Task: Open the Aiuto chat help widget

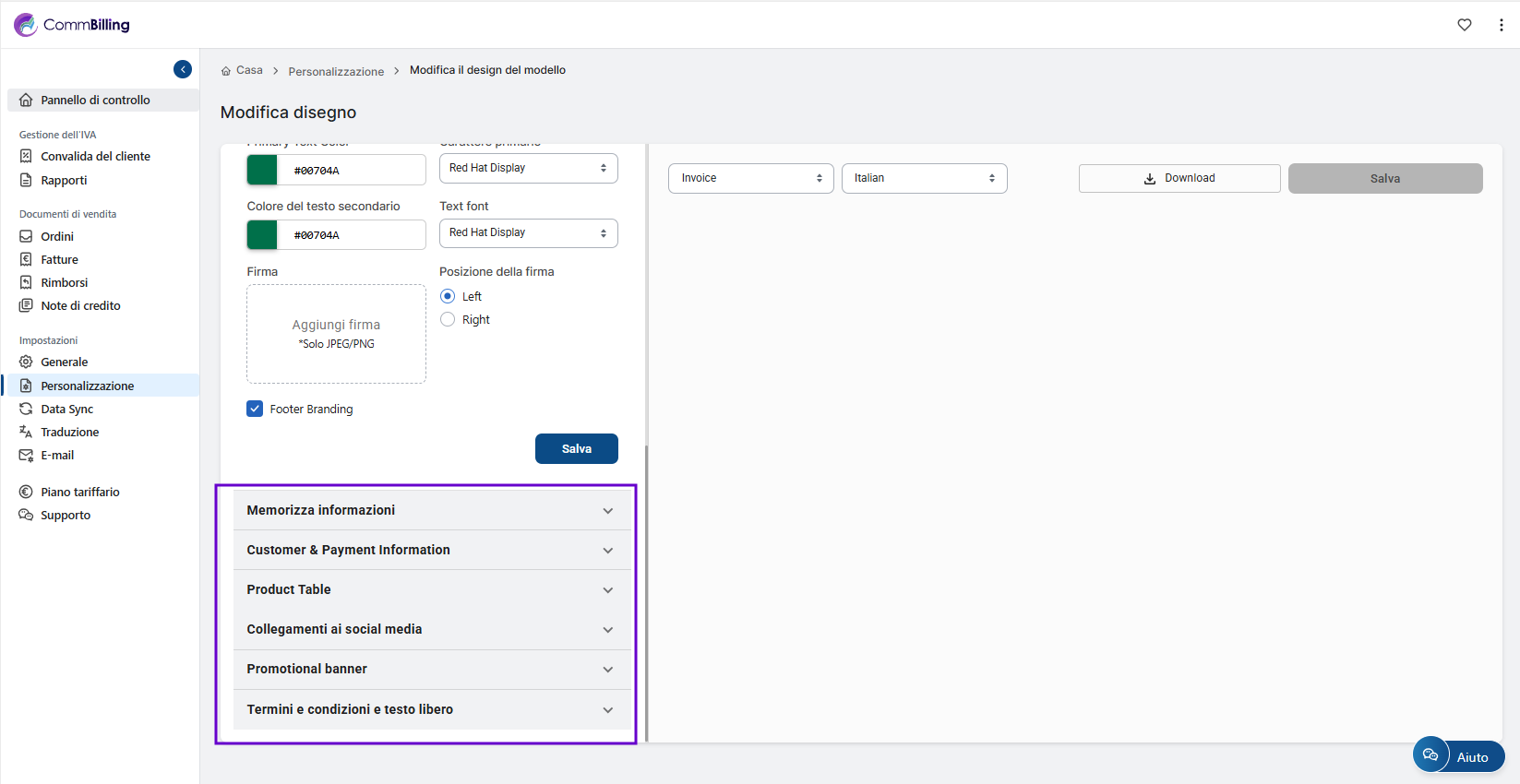Action: point(1458,755)
